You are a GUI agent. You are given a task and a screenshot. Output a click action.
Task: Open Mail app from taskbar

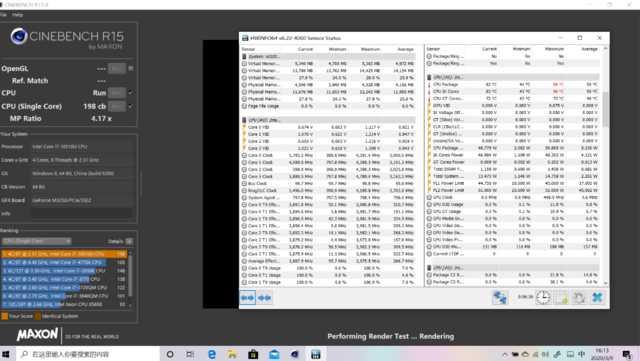coord(274,354)
